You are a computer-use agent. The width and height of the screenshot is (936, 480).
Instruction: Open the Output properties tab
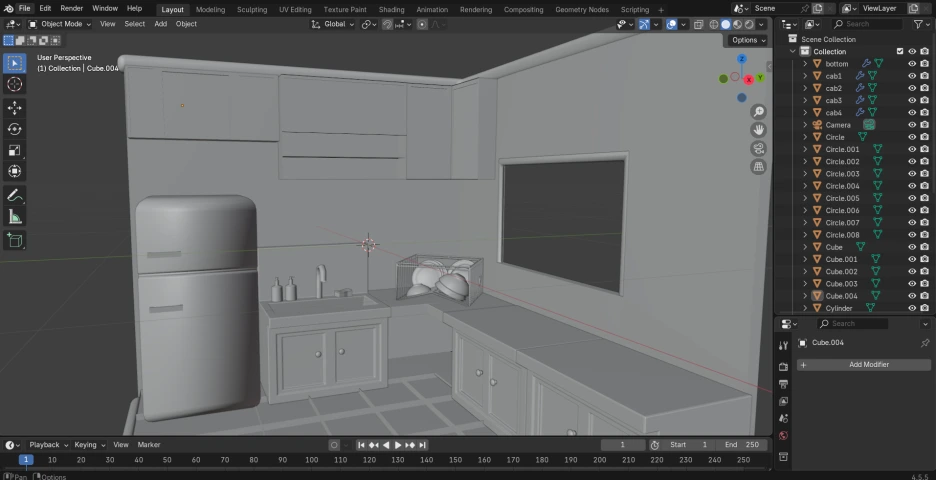pyautogui.click(x=784, y=384)
